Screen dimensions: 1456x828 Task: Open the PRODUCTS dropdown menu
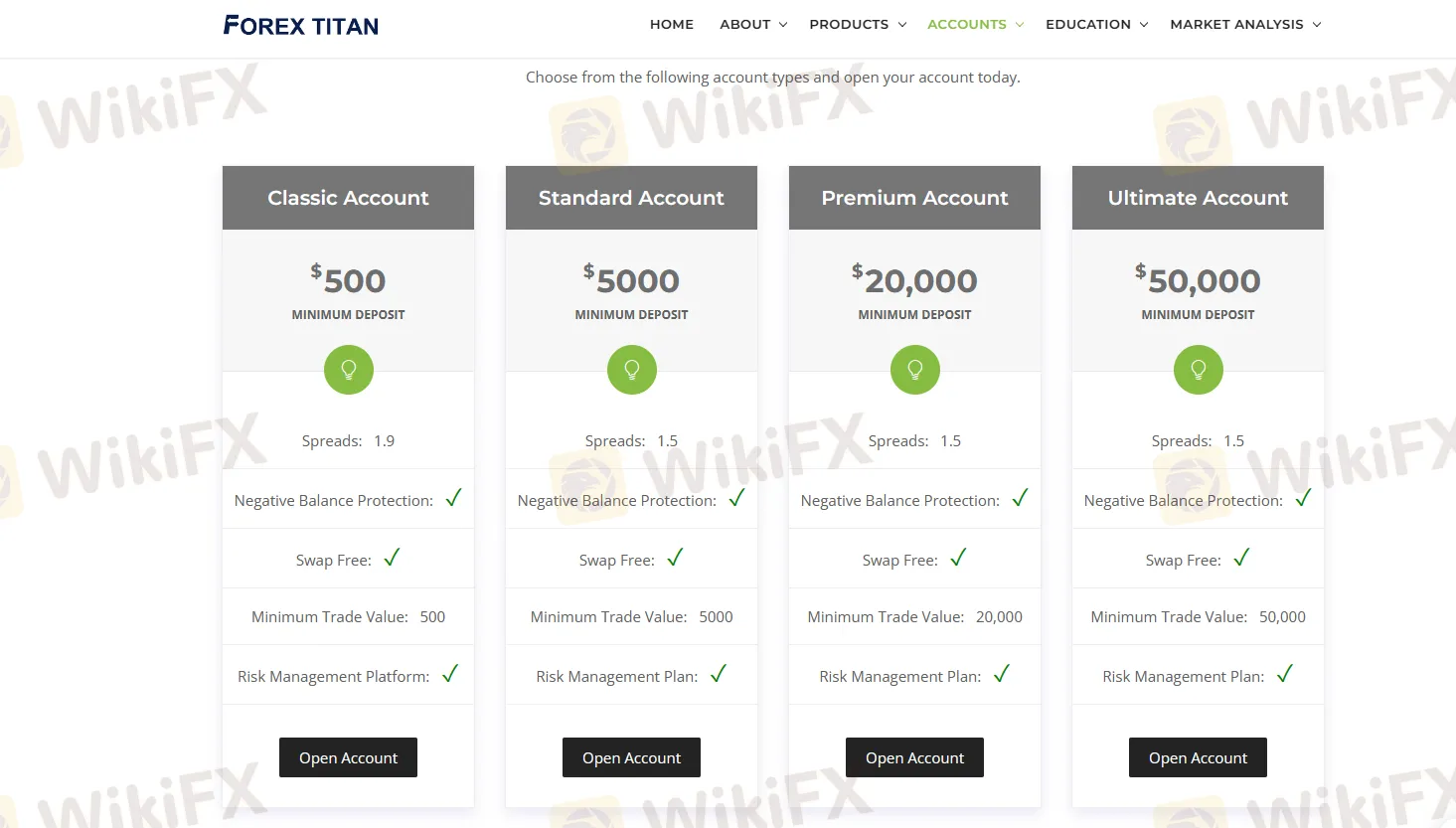(x=850, y=24)
